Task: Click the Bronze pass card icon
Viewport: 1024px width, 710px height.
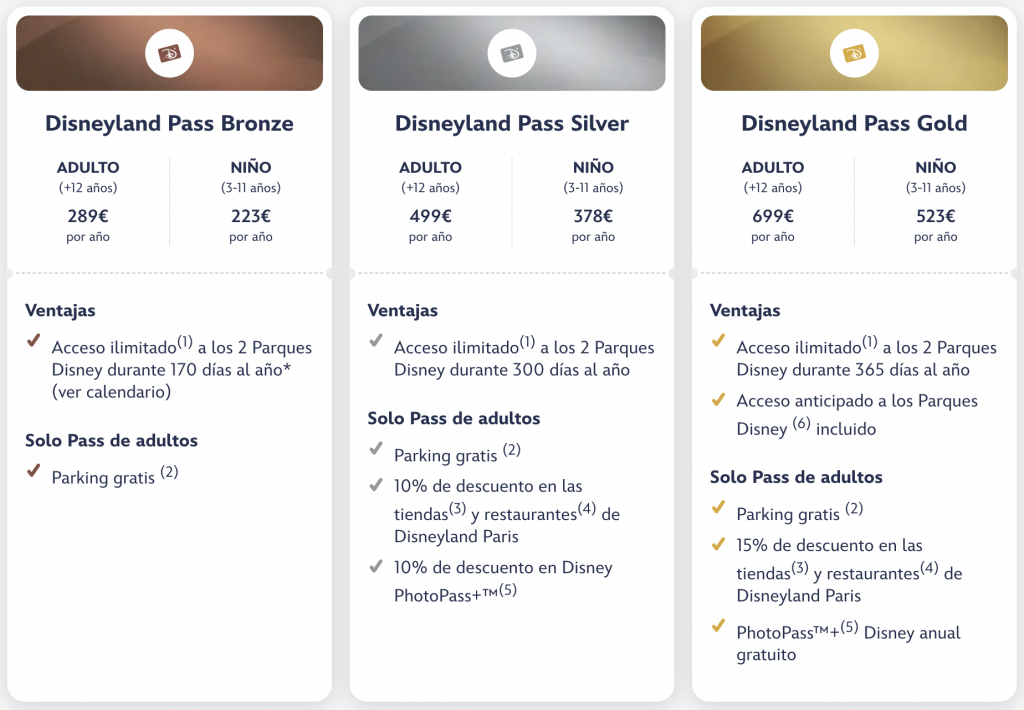Action: (169, 53)
